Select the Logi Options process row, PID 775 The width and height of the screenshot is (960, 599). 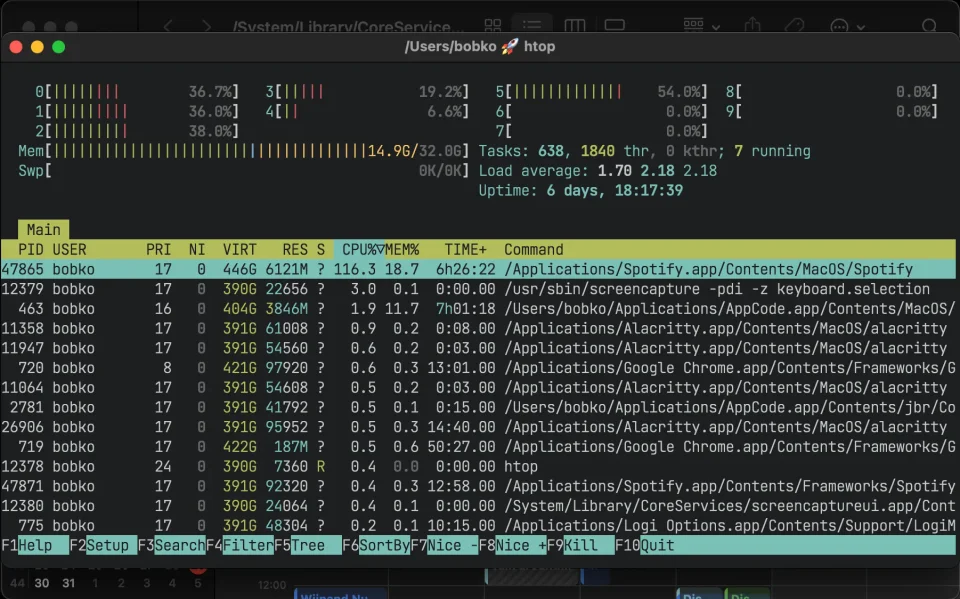coord(478,526)
